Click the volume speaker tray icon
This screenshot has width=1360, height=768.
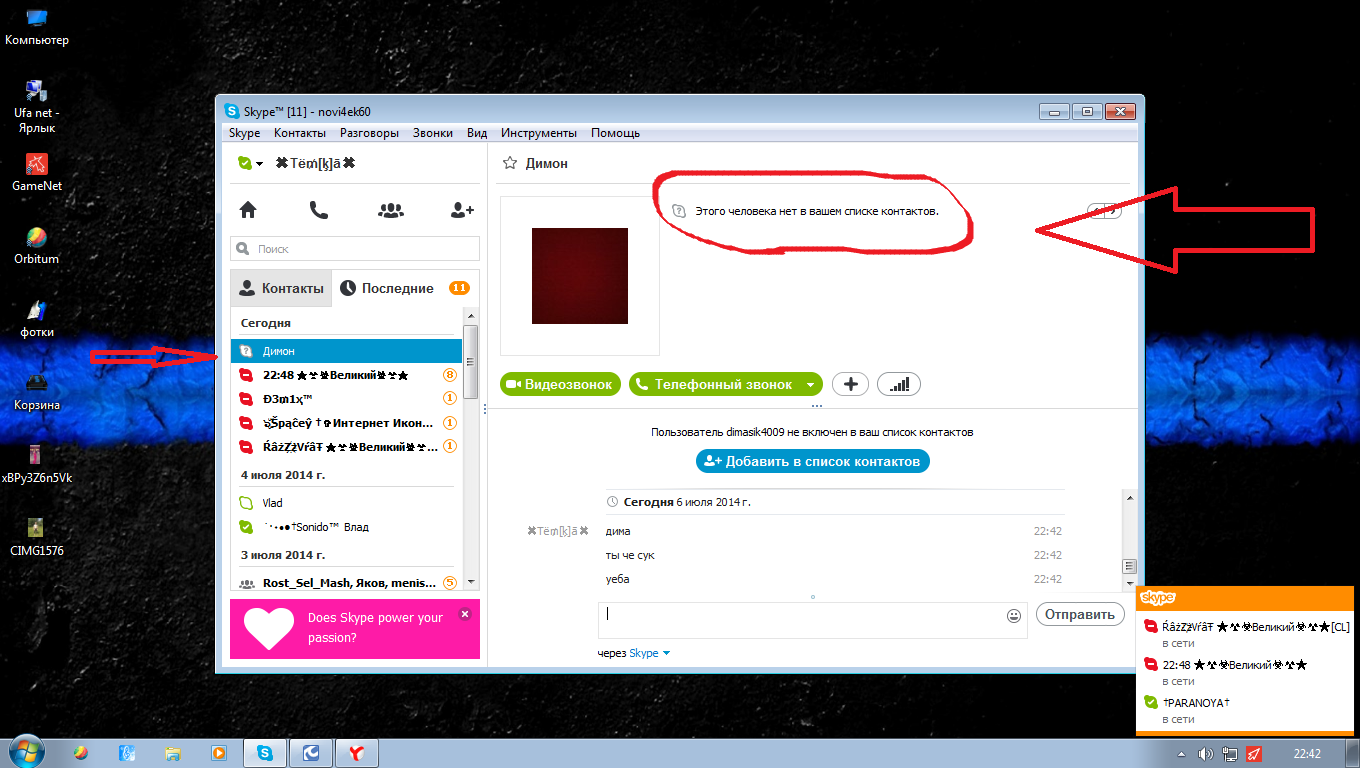(x=1205, y=753)
